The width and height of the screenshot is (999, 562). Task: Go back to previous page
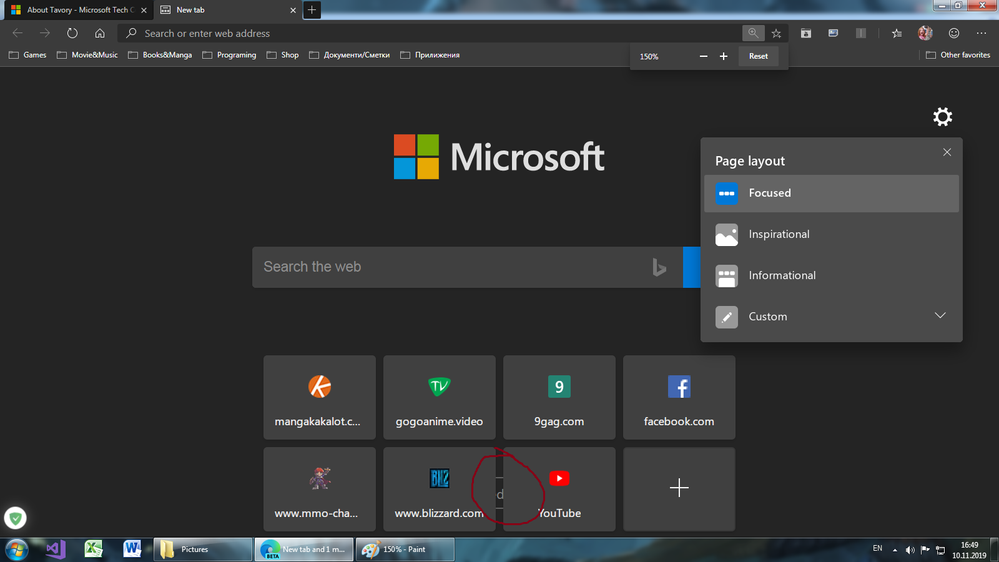(17, 33)
